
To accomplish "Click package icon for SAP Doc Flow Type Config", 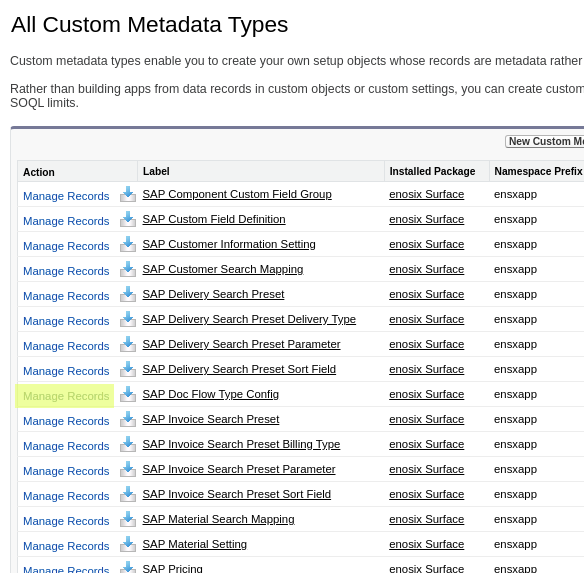I will coord(128,394).
